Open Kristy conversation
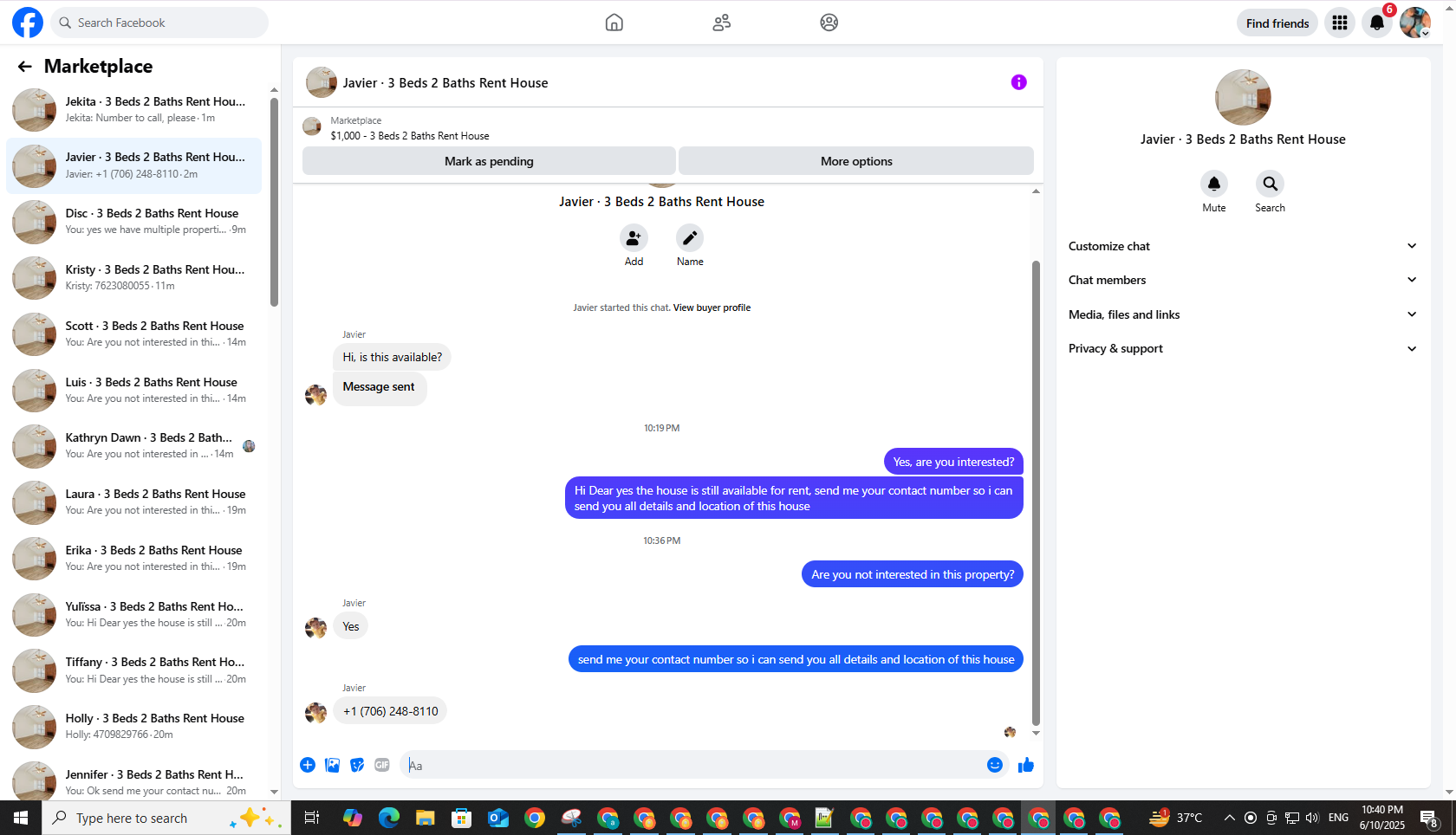The width and height of the screenshot is (1456, 835). click(x=133, y=277)
